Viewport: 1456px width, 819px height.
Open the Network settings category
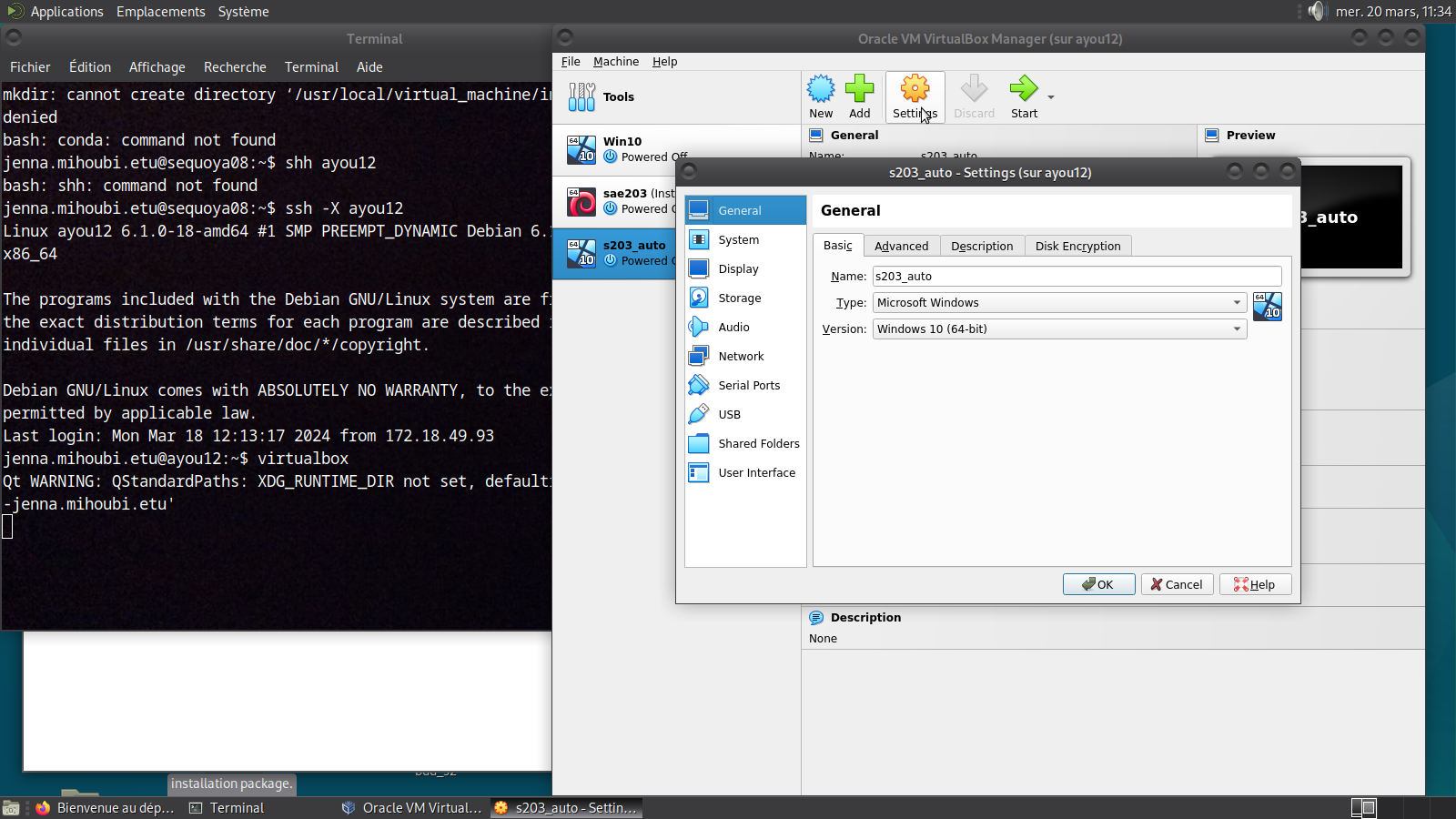click(x=745, y=356)
